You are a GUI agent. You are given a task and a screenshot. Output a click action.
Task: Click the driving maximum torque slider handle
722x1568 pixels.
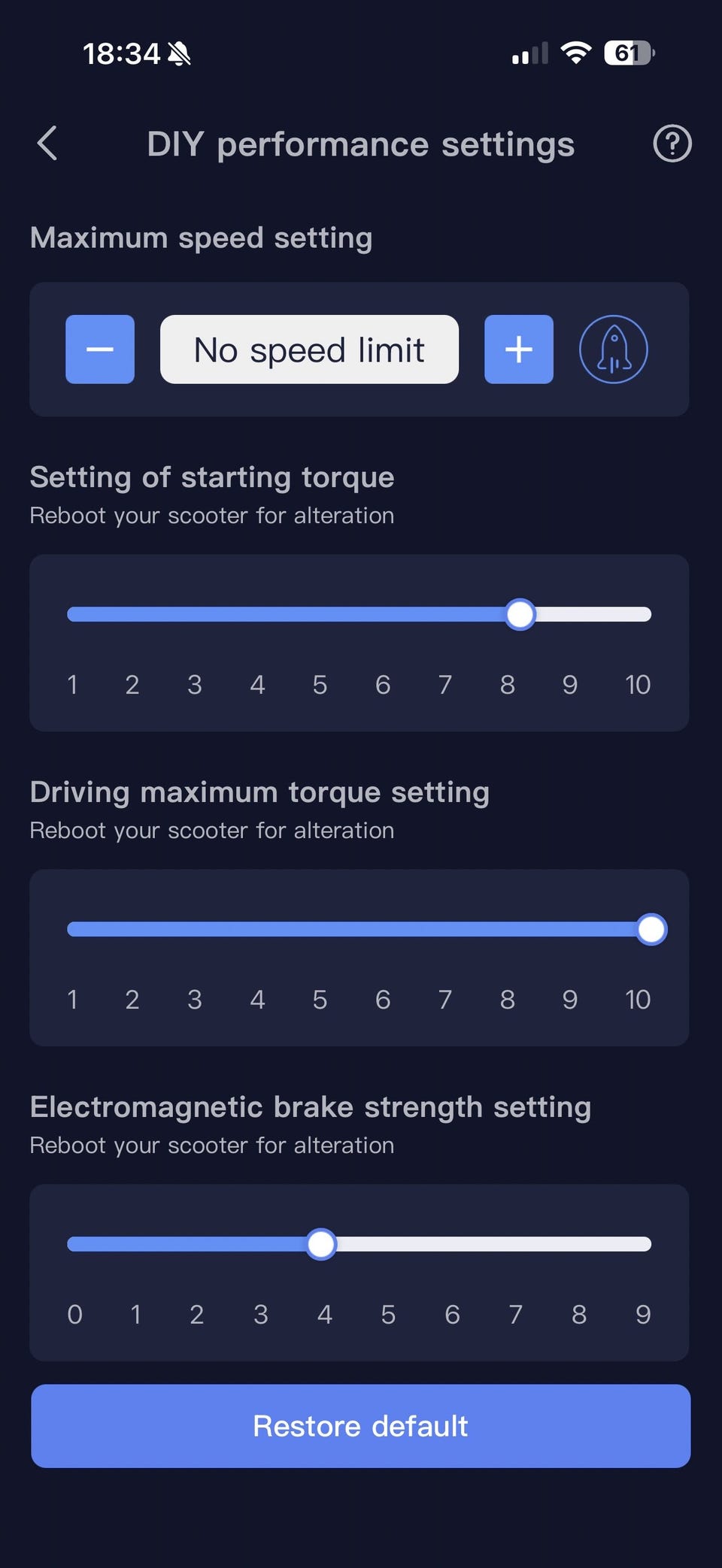(x=651, y=929)
